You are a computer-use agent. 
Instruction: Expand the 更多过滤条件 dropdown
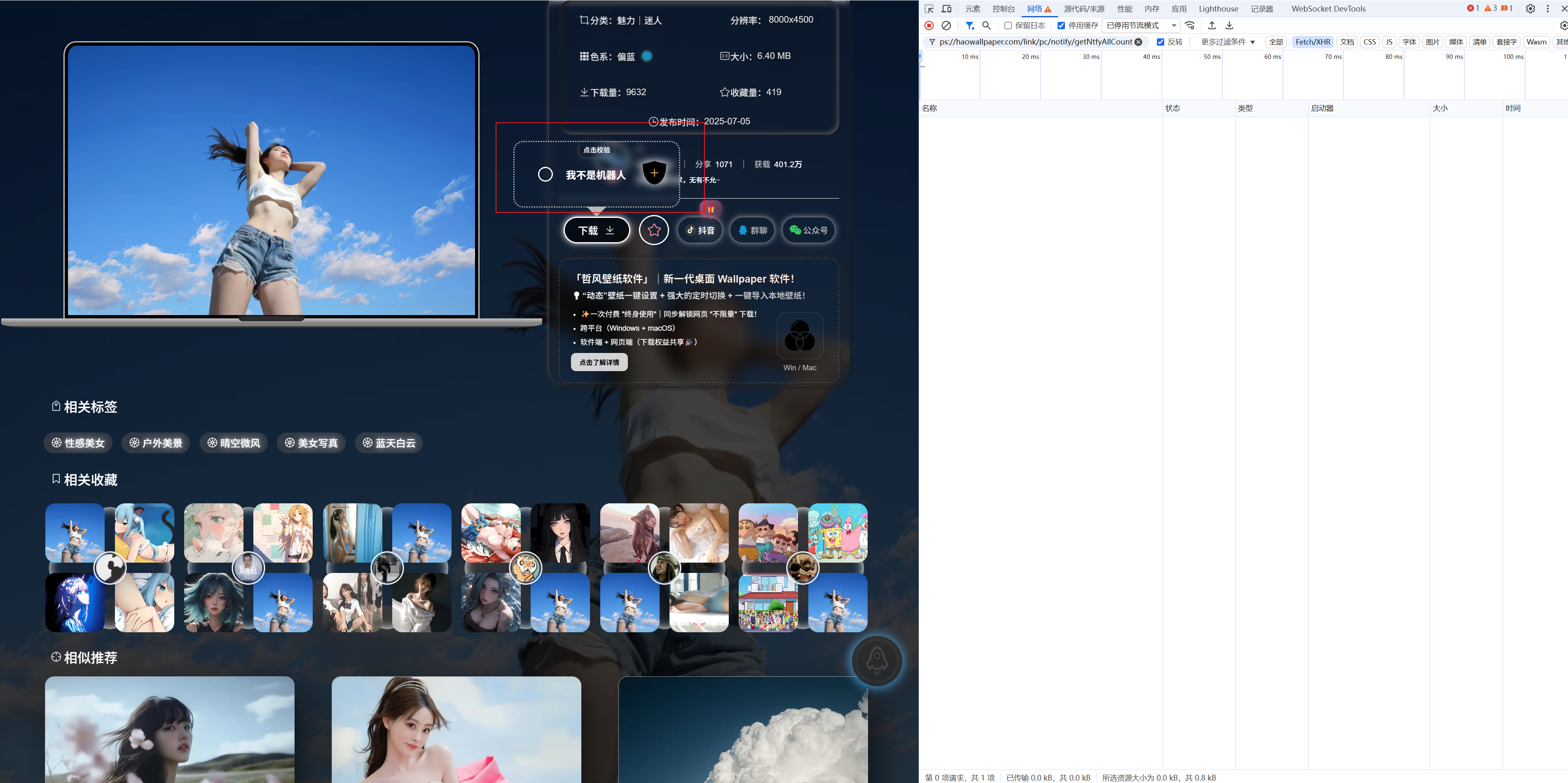[1227, 42]
